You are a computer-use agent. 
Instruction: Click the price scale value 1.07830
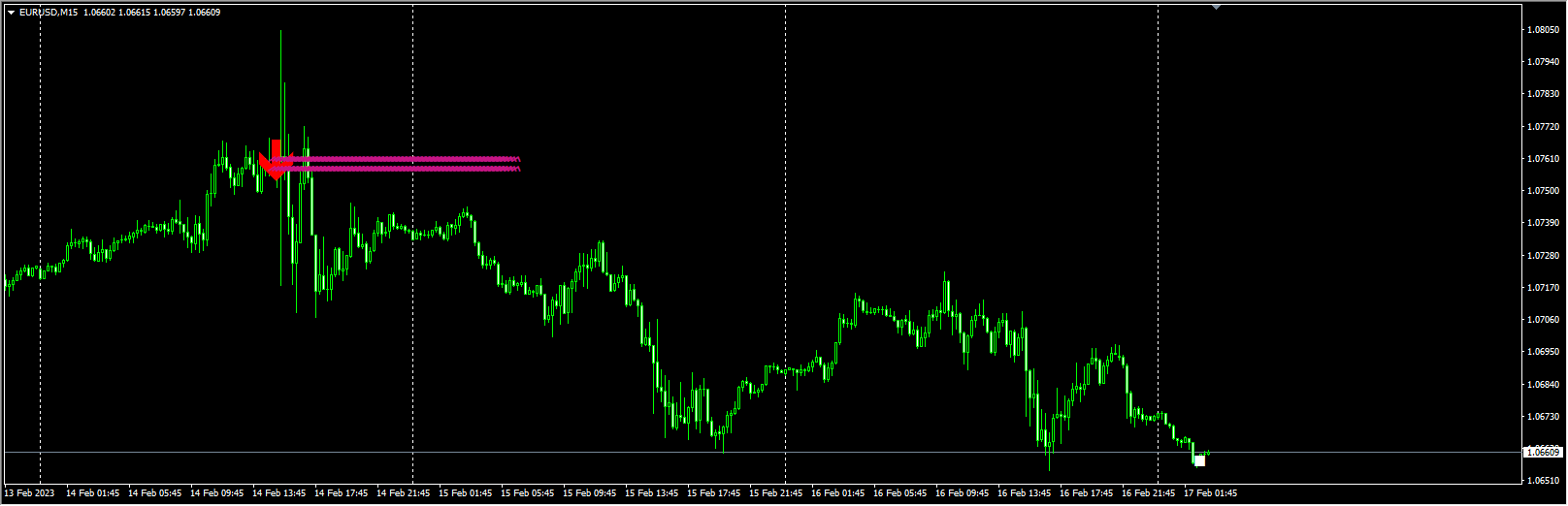coord(1543,94)
